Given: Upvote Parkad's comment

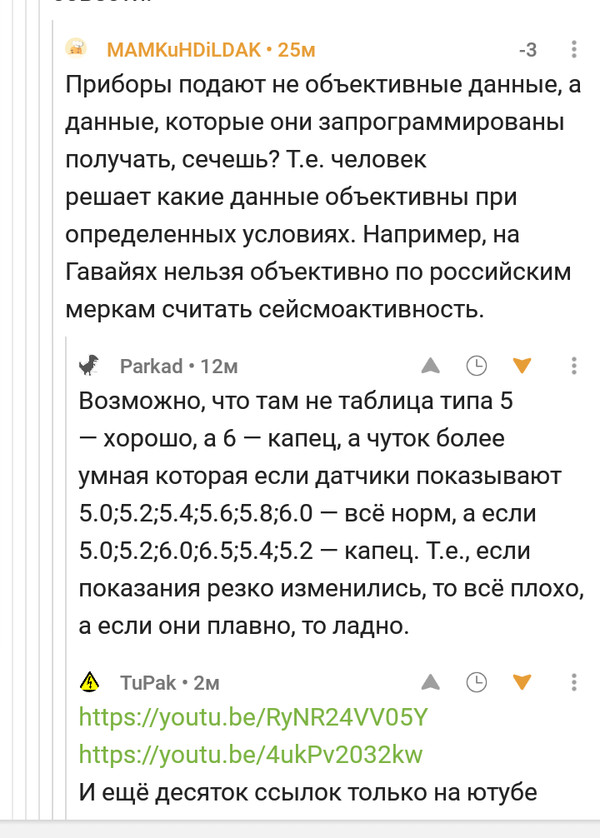Looking at the screenshot, I should coord(430,366).
